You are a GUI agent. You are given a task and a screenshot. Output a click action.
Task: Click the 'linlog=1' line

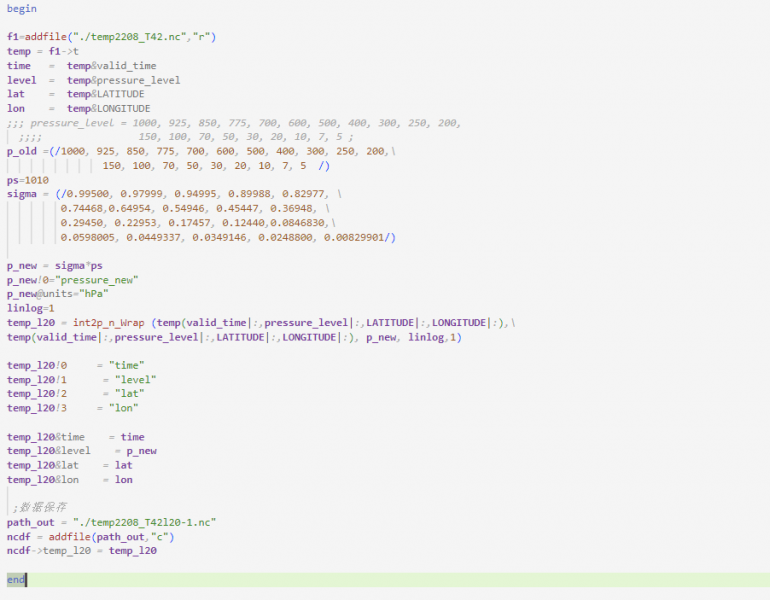pos(31,308)
